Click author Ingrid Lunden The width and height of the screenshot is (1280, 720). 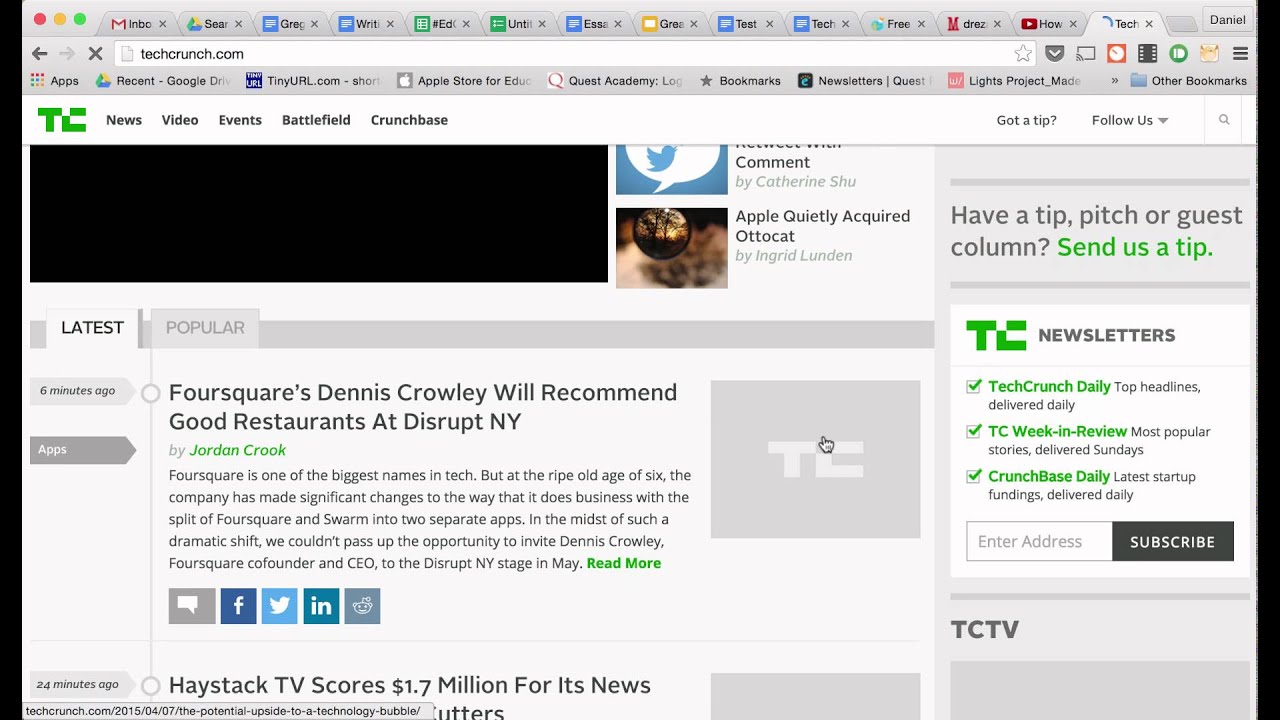tap(806, 256)
